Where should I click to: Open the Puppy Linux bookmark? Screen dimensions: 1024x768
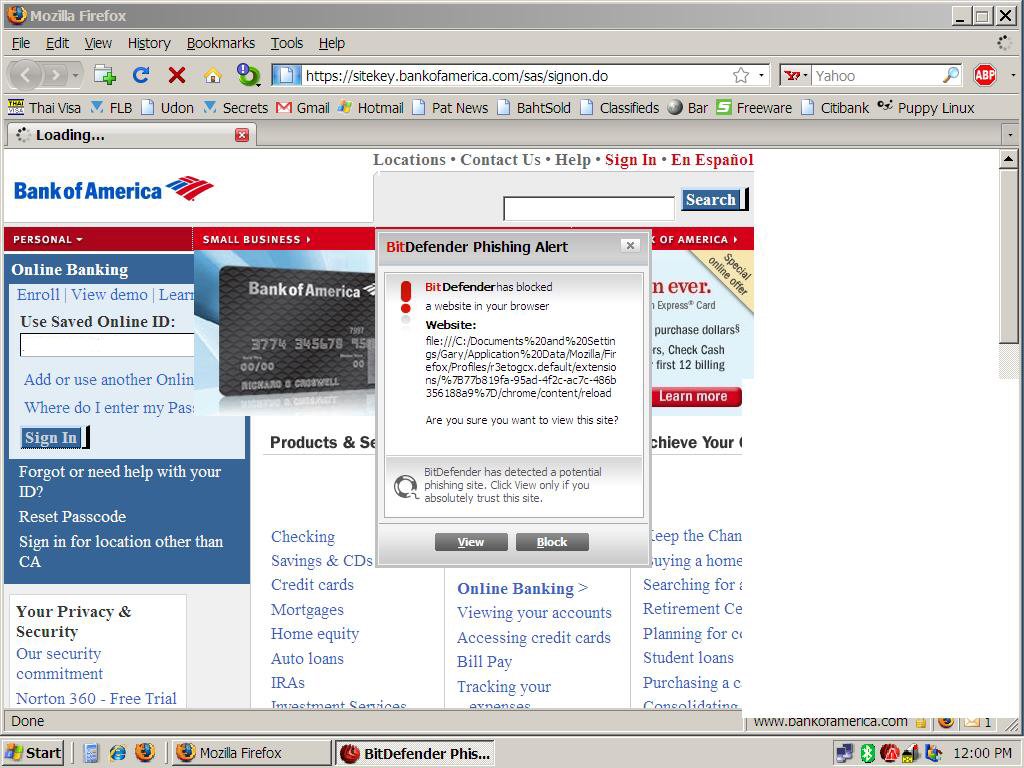pyautogui.click(x=925, y=108)
